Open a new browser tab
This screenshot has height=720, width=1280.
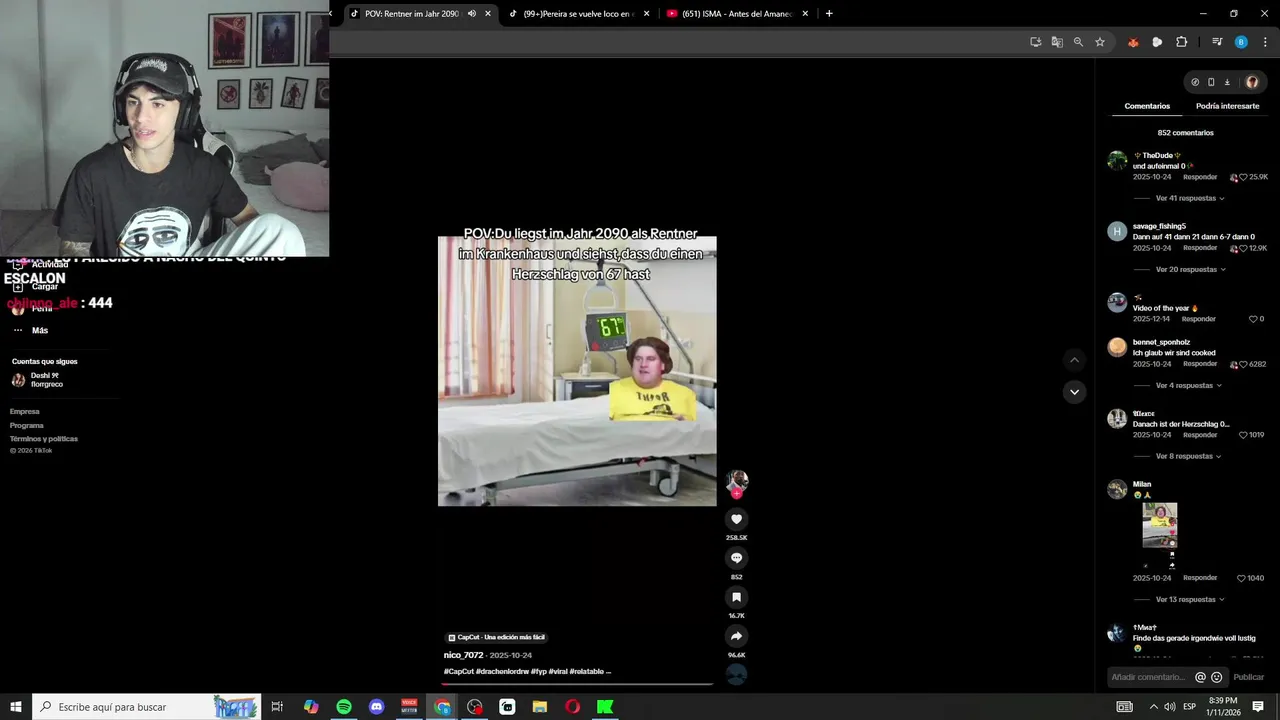[x=829, y=14]
